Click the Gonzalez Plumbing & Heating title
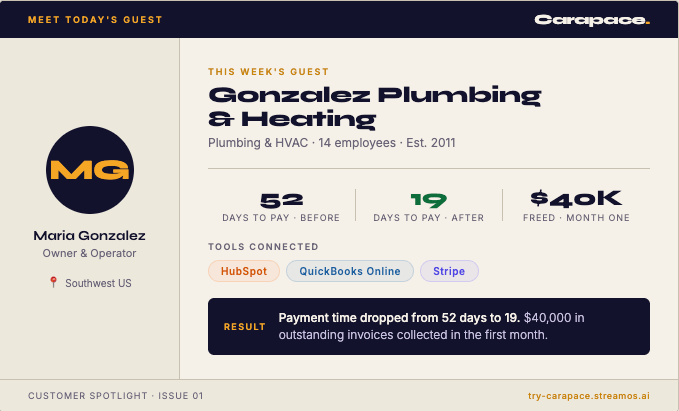This screenshot has height=411, width=679. tap(375, 107)
